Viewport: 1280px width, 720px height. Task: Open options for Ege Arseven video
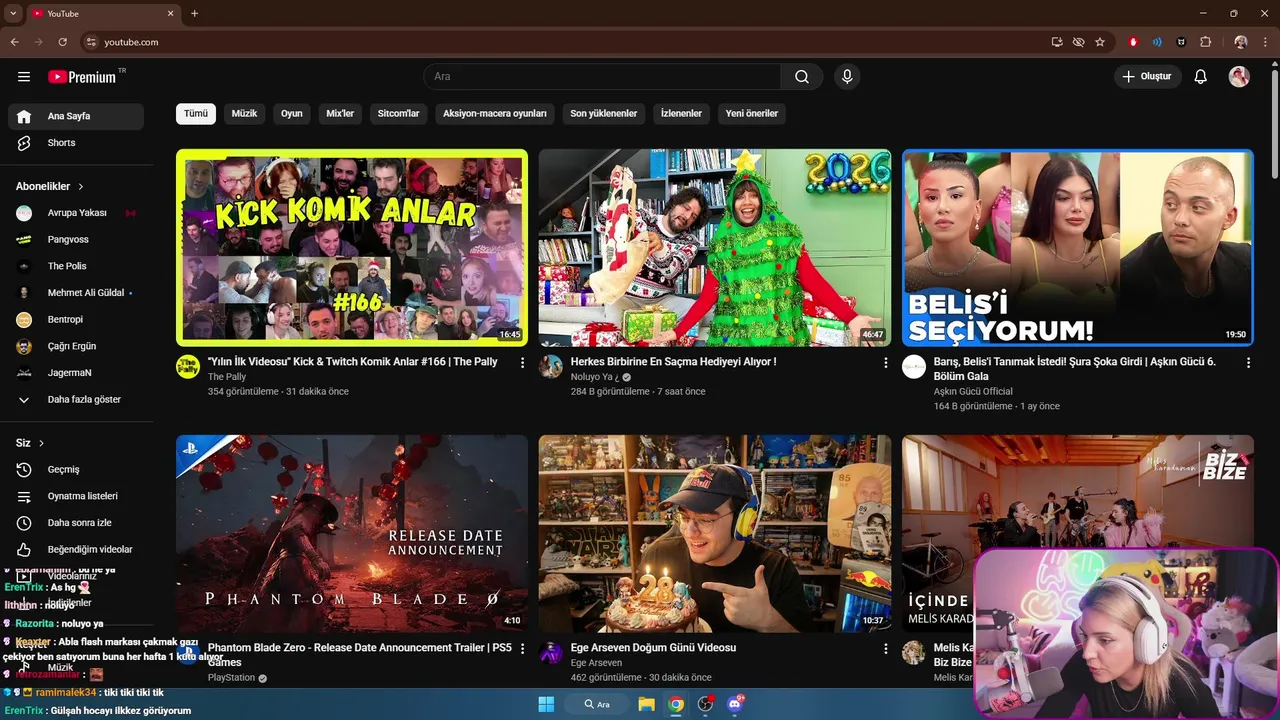[885, 649]
